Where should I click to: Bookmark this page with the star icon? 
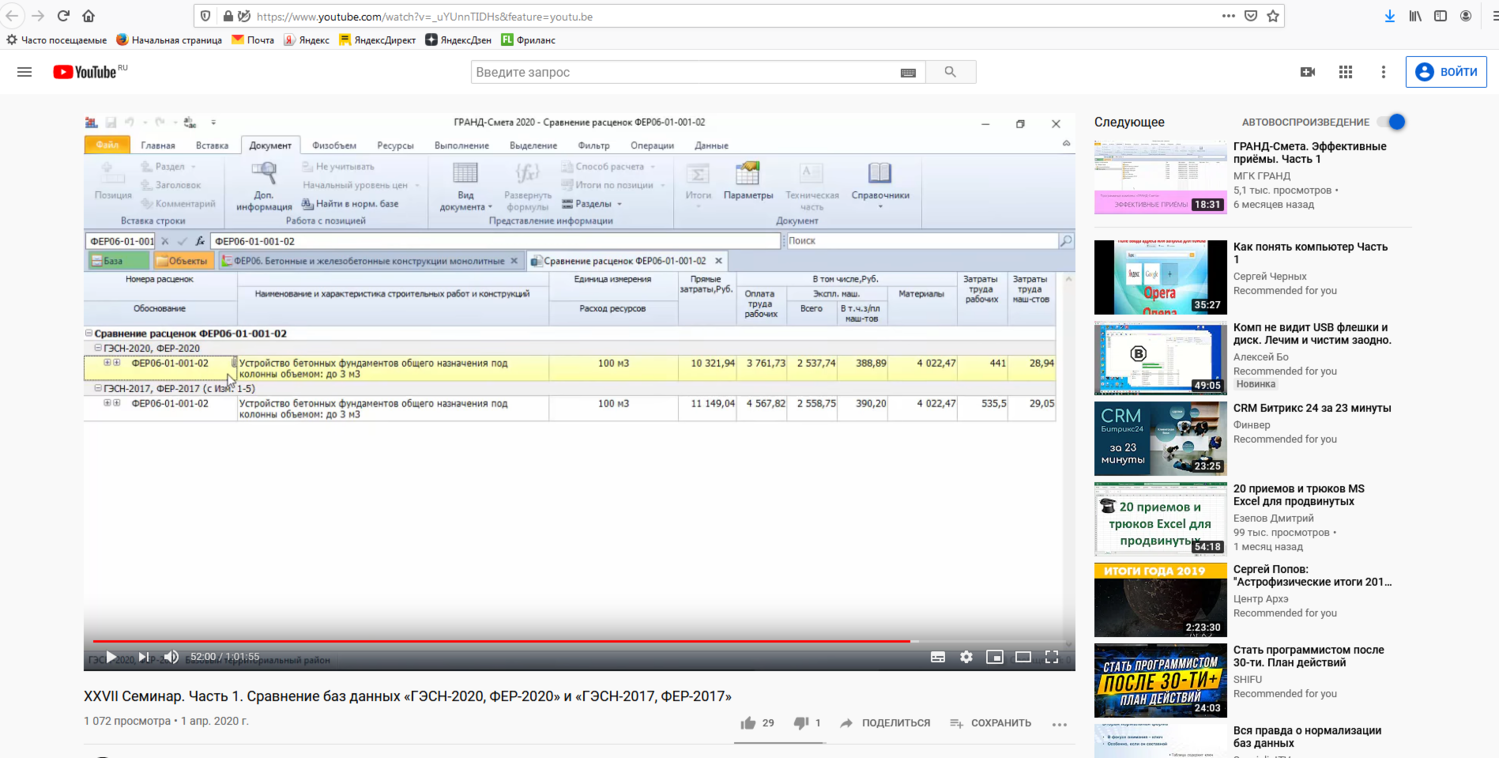[x=1273, y=16]
